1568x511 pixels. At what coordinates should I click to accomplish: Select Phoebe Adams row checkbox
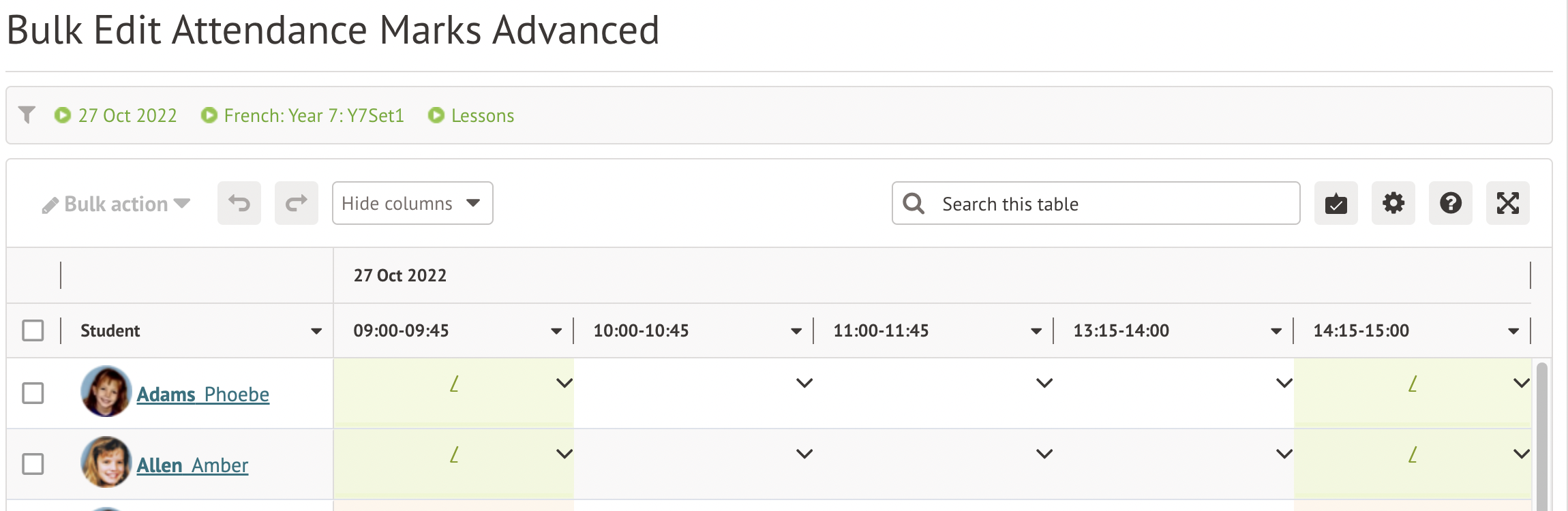tap(33, 393)
